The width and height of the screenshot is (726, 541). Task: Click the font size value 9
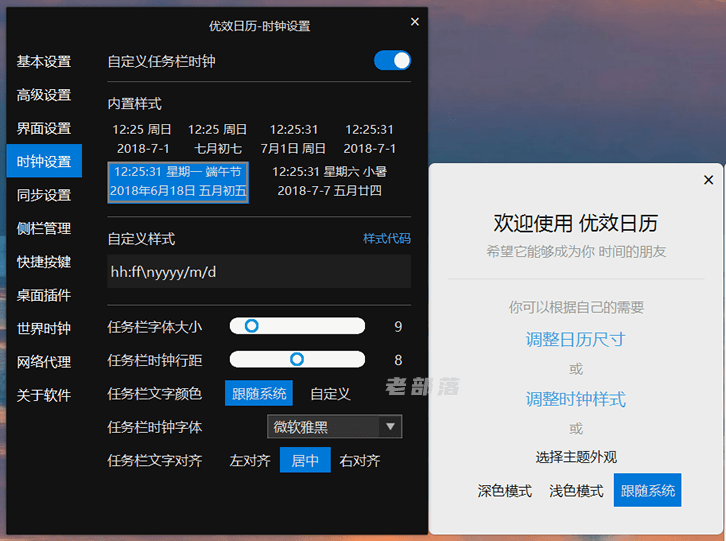398,327
